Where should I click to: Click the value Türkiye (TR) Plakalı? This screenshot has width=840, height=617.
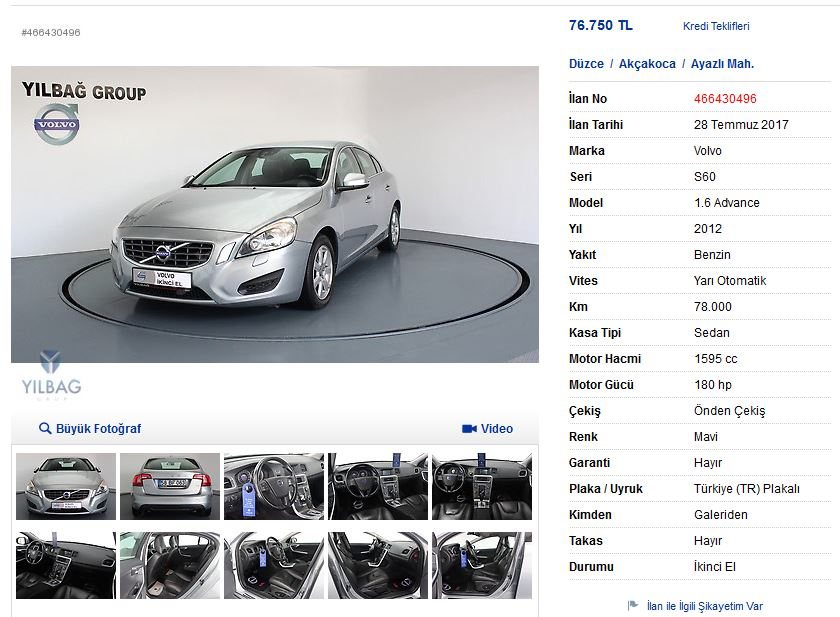tap(746, 489)
